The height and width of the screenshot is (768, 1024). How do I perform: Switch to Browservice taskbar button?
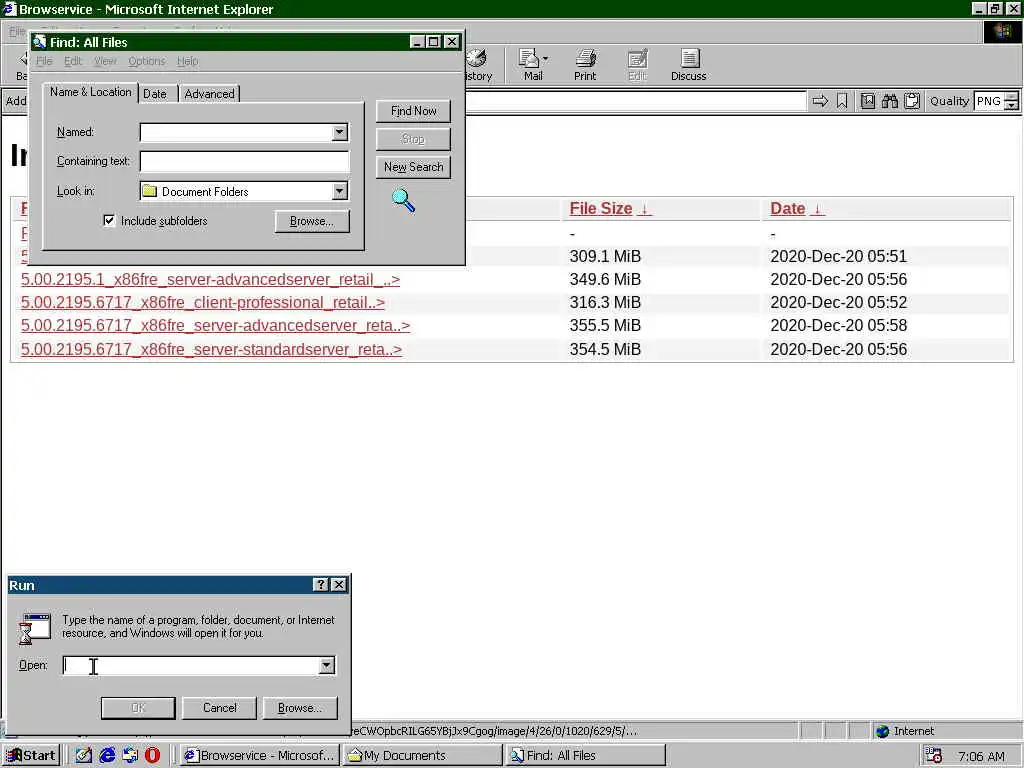(259, 755)
